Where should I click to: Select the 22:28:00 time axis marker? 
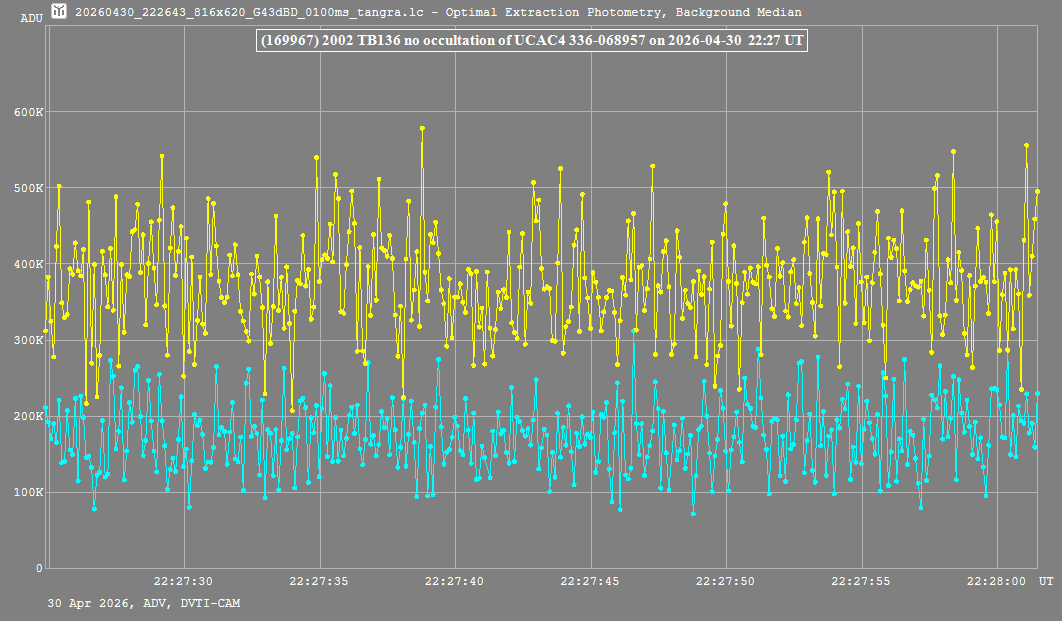pos(996,581)
